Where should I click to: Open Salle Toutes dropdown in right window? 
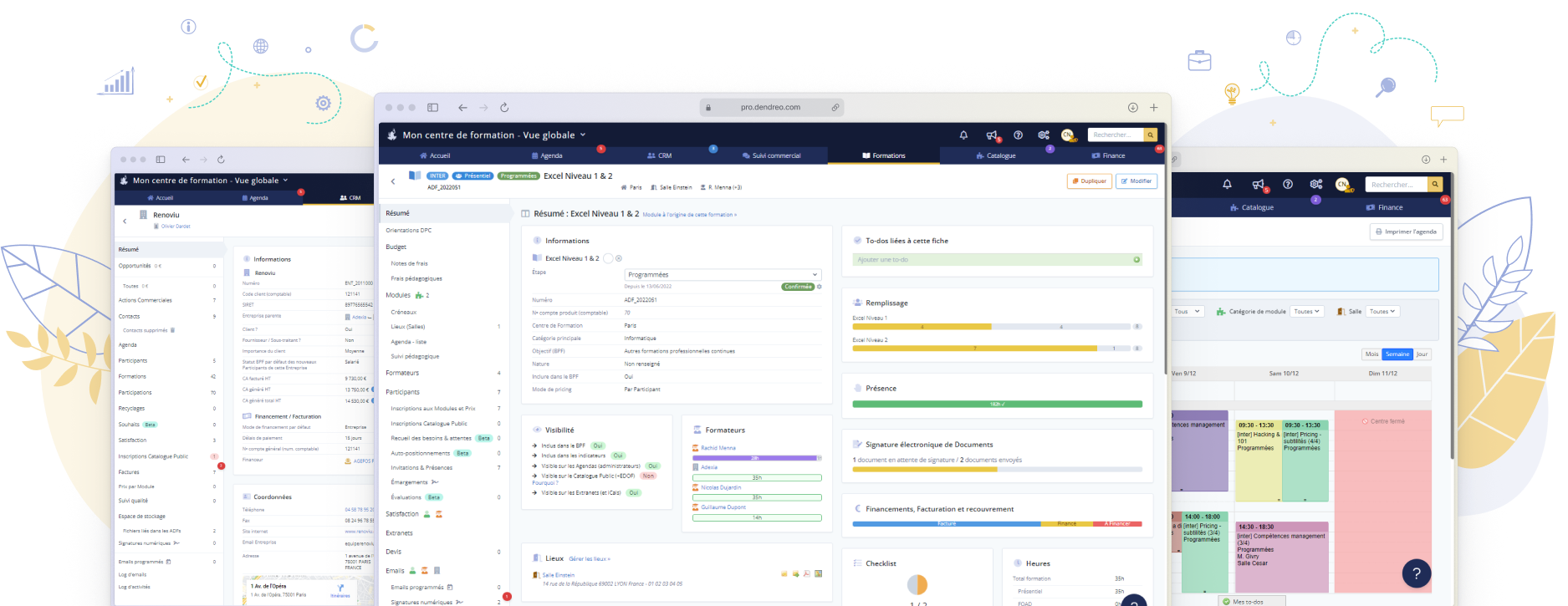(1382, 311)
